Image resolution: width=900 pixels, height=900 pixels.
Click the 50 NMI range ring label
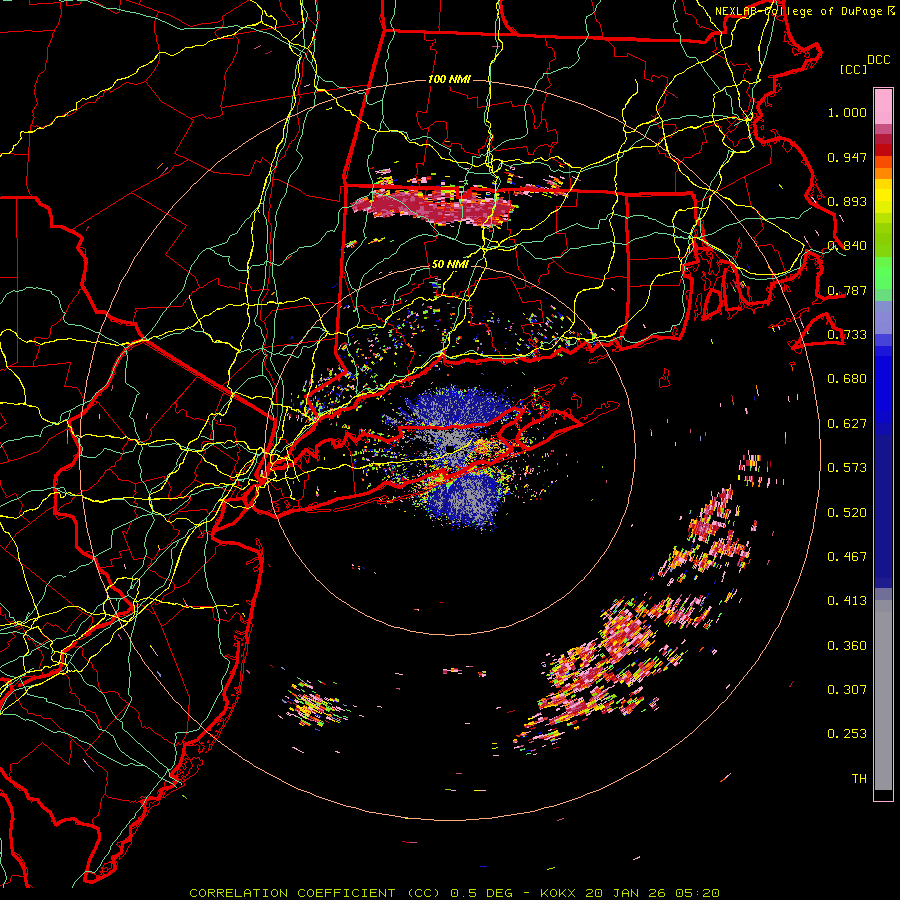tap(450, 265)
